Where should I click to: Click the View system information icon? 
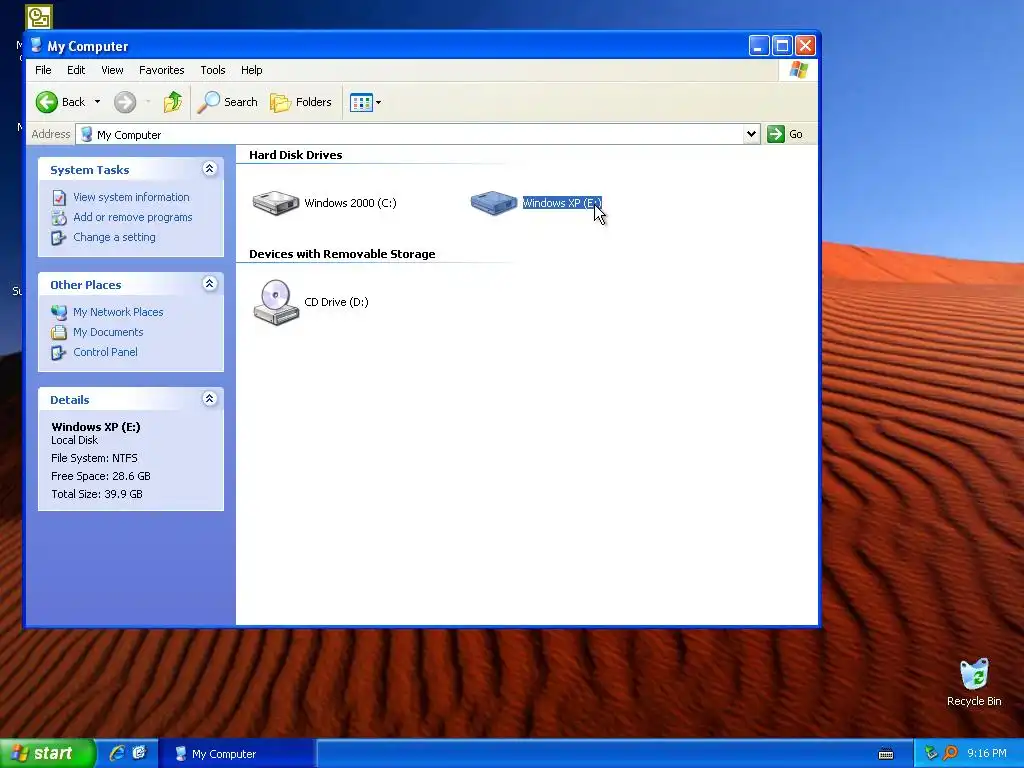[x=59, y=197]
